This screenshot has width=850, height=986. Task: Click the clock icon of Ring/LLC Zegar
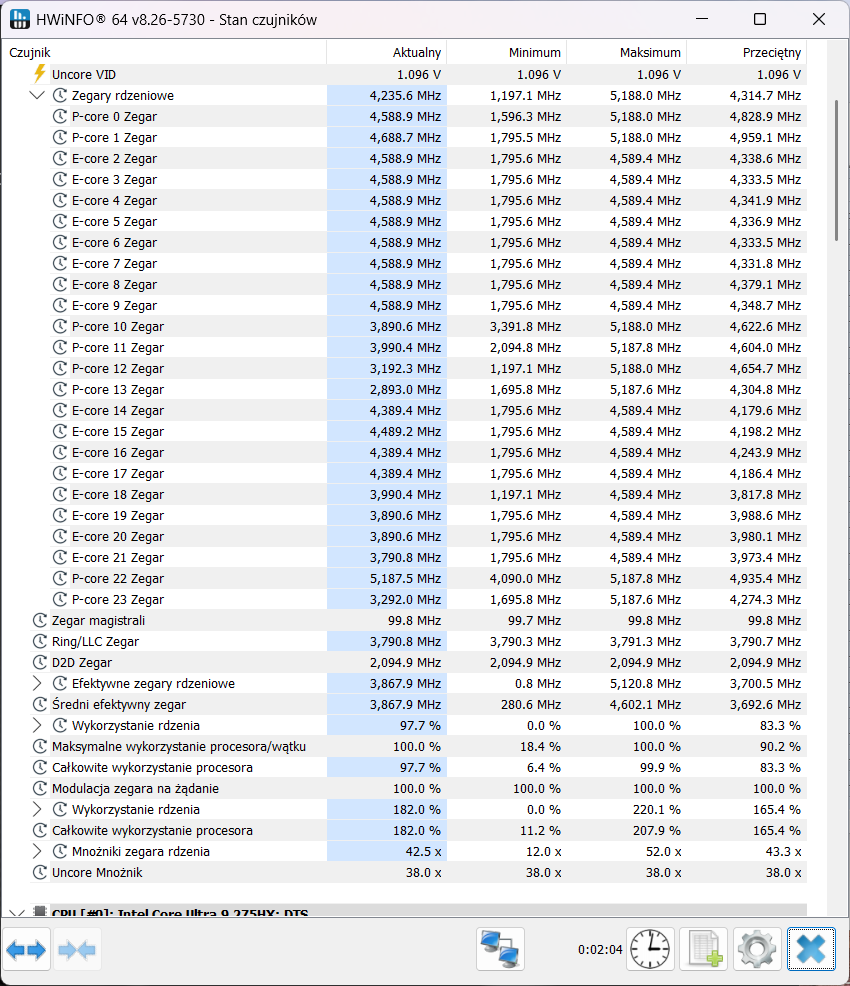coord(40,641)
